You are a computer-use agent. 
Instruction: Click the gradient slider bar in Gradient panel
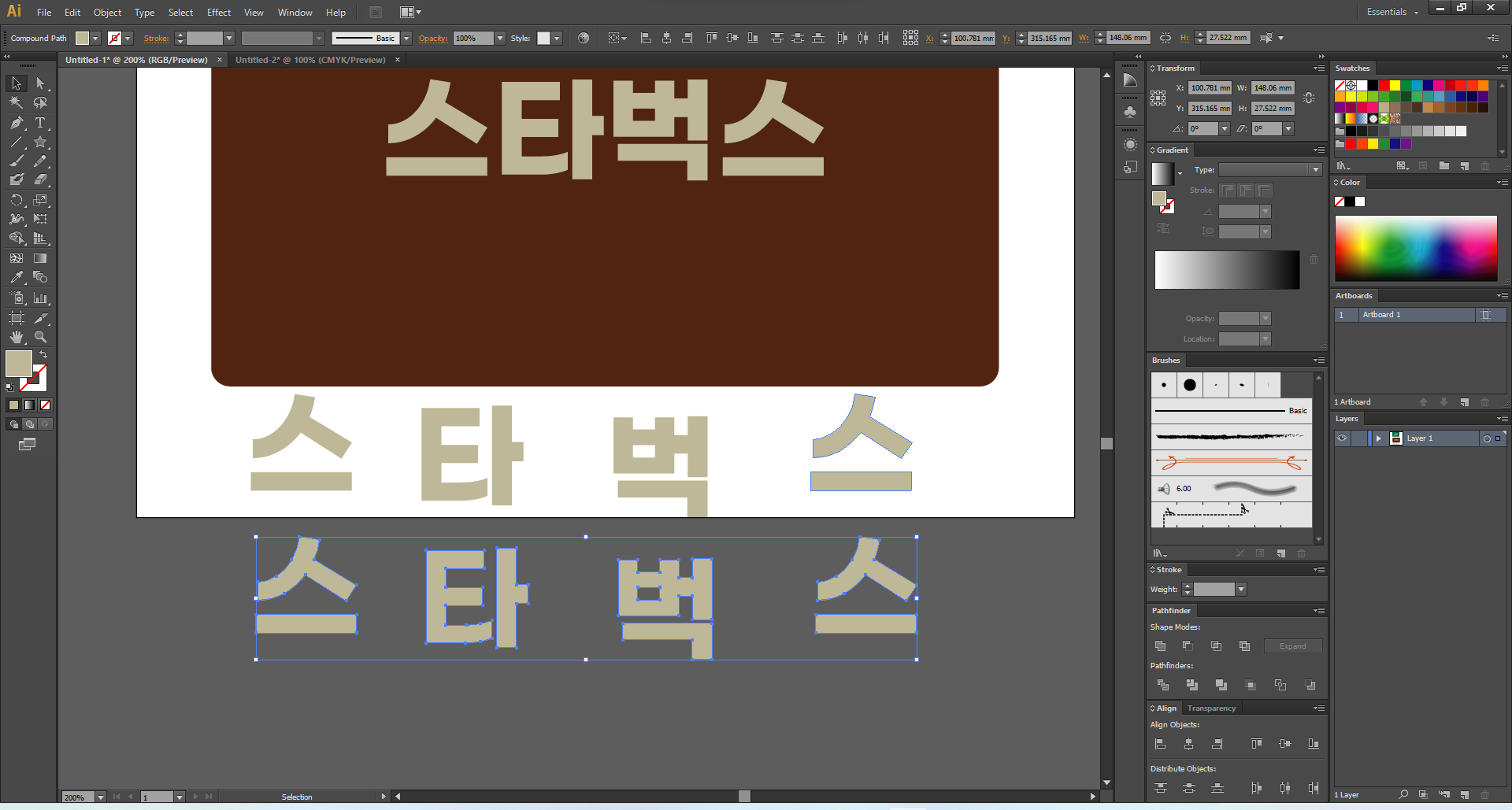coord(1227,270)
